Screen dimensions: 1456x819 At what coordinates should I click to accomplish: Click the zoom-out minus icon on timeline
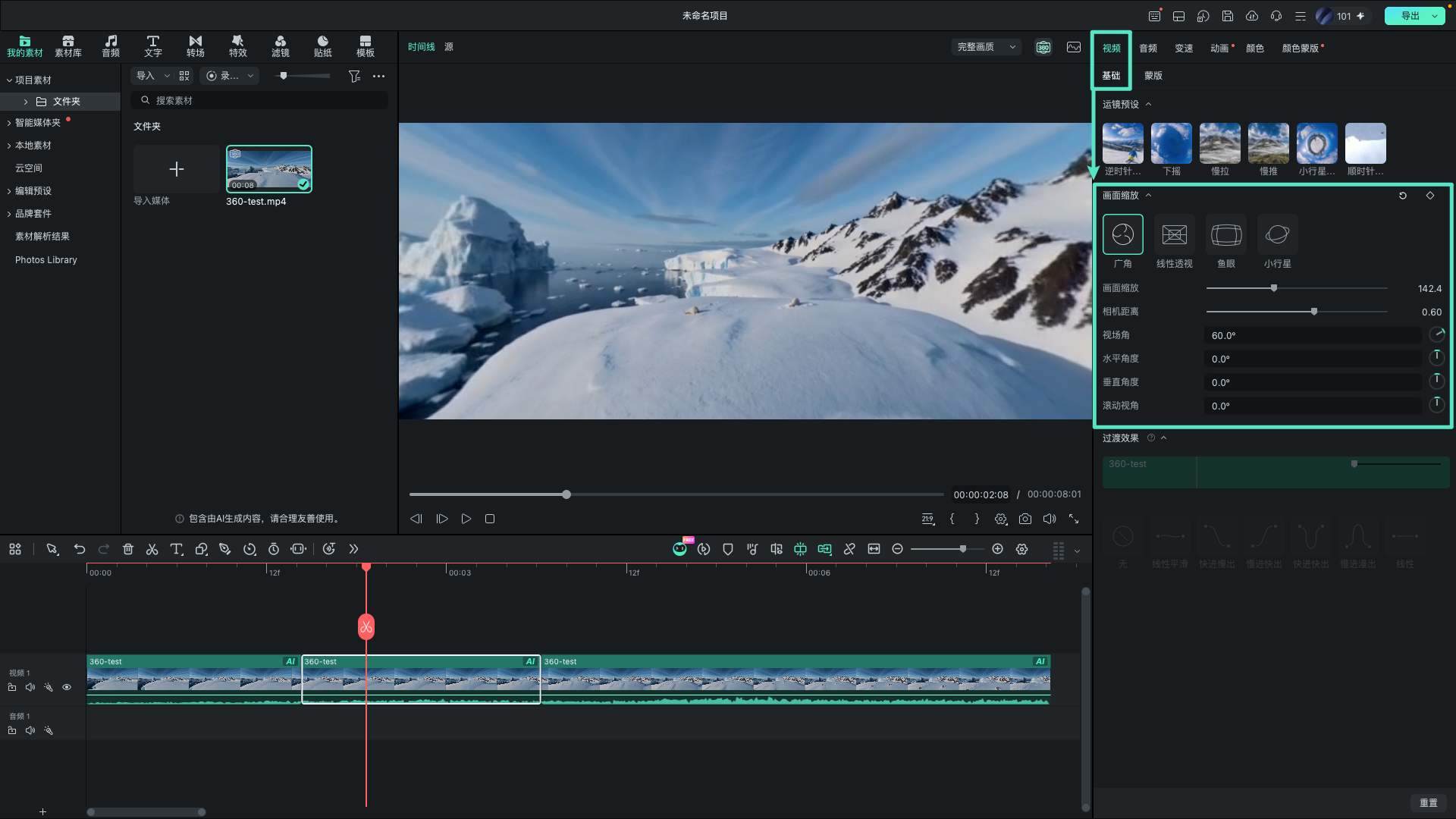[x=898, y=549]
